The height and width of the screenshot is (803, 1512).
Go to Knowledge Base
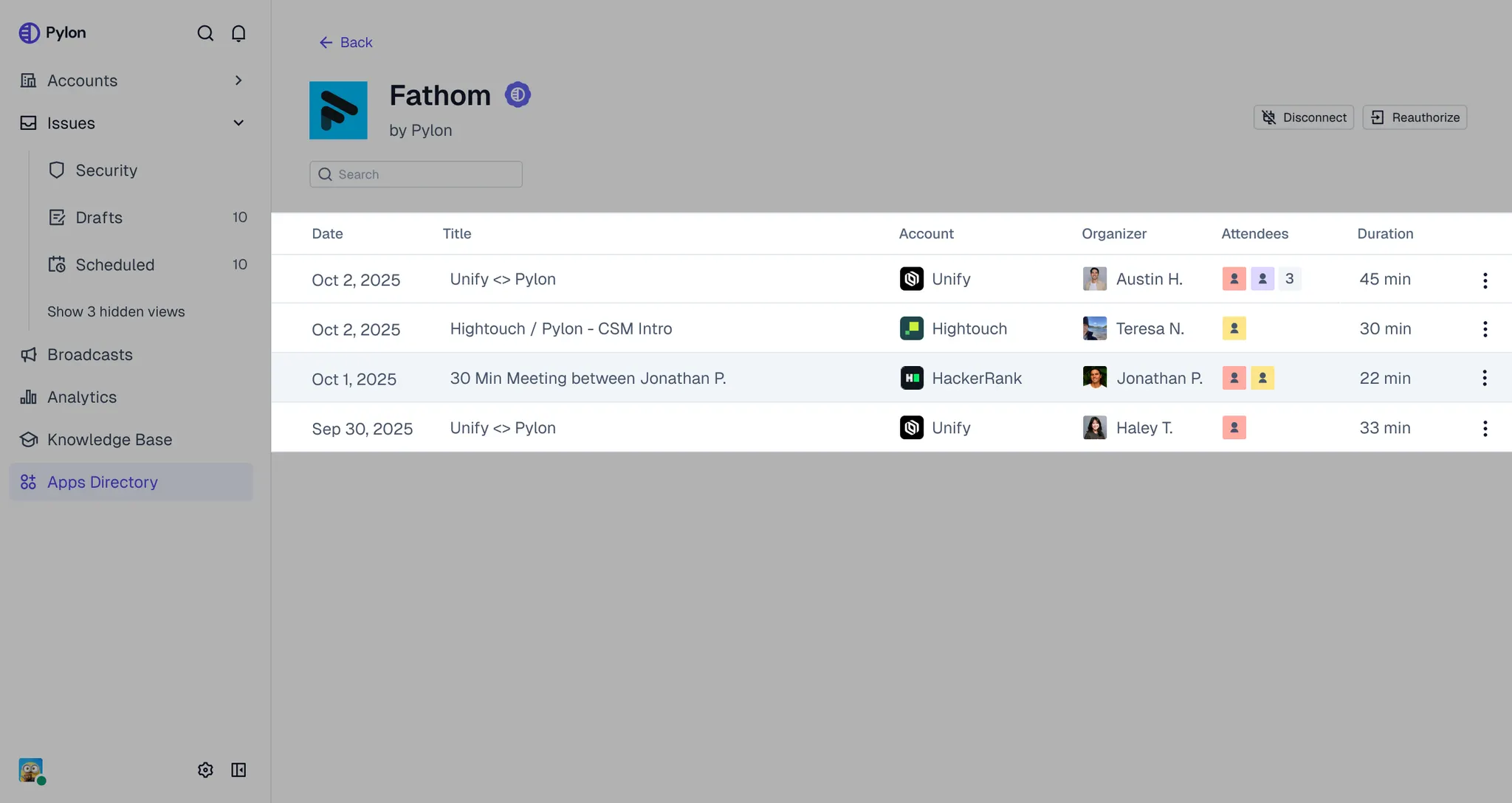(x=109, y=440)
